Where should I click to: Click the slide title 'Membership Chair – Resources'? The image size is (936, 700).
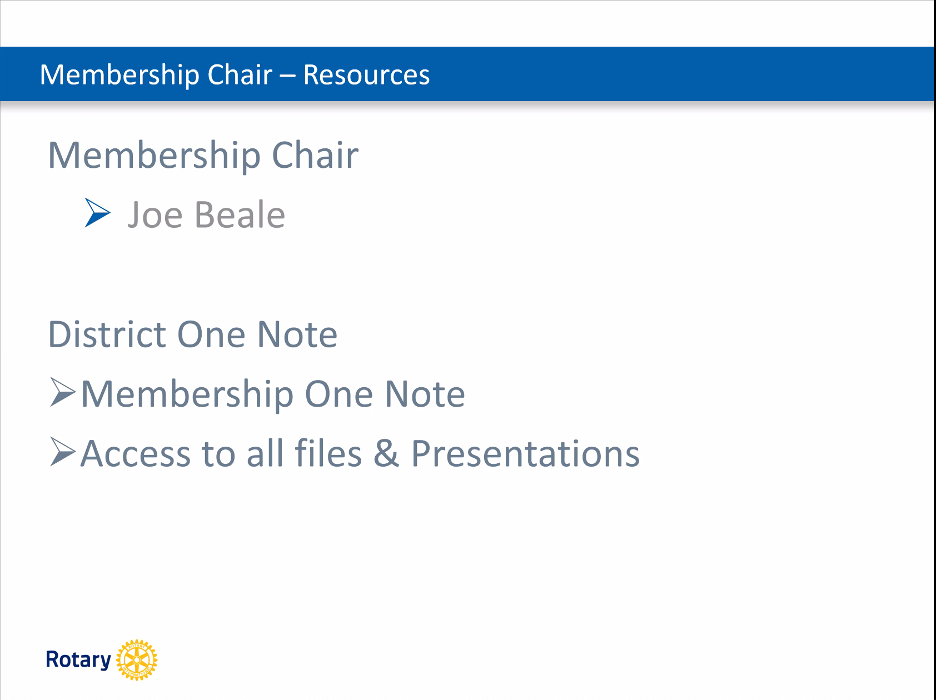click(235, 75)
